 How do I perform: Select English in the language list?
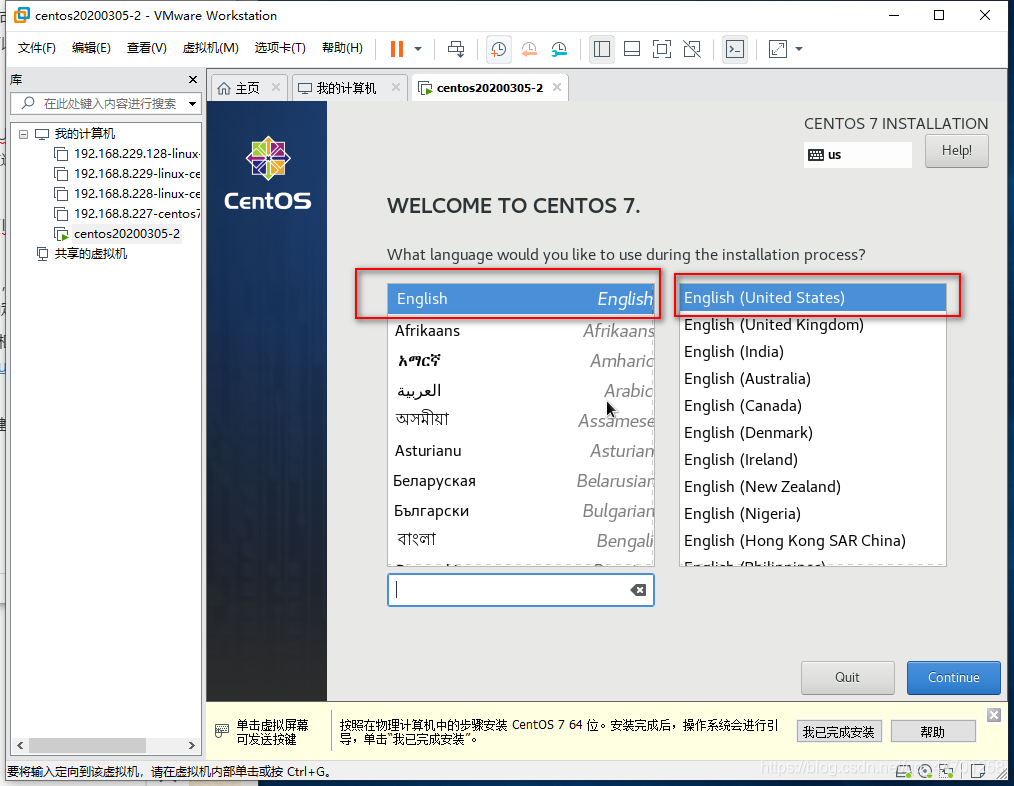coord(521,299)
